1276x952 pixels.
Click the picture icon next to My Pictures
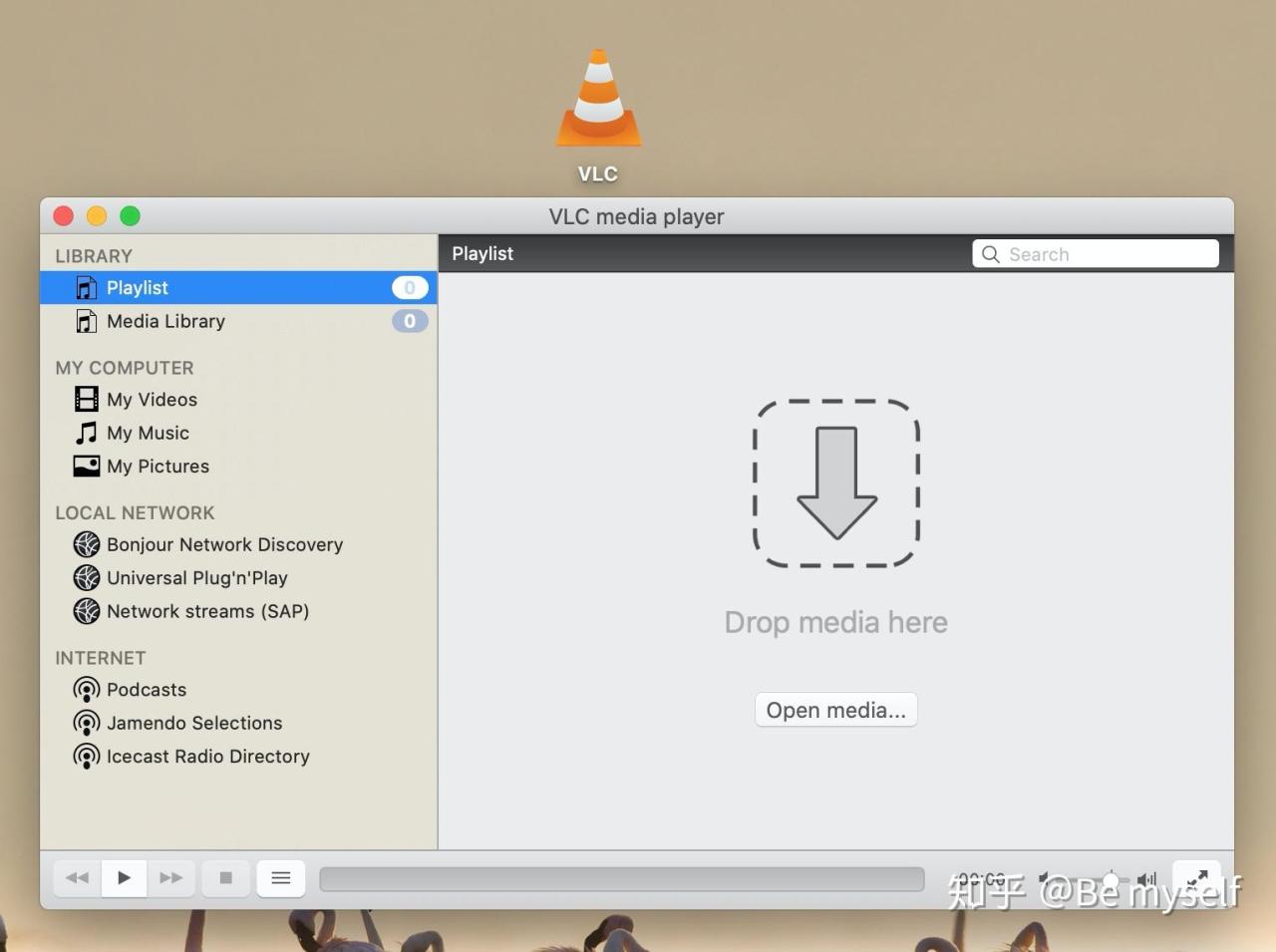point(87,466)
